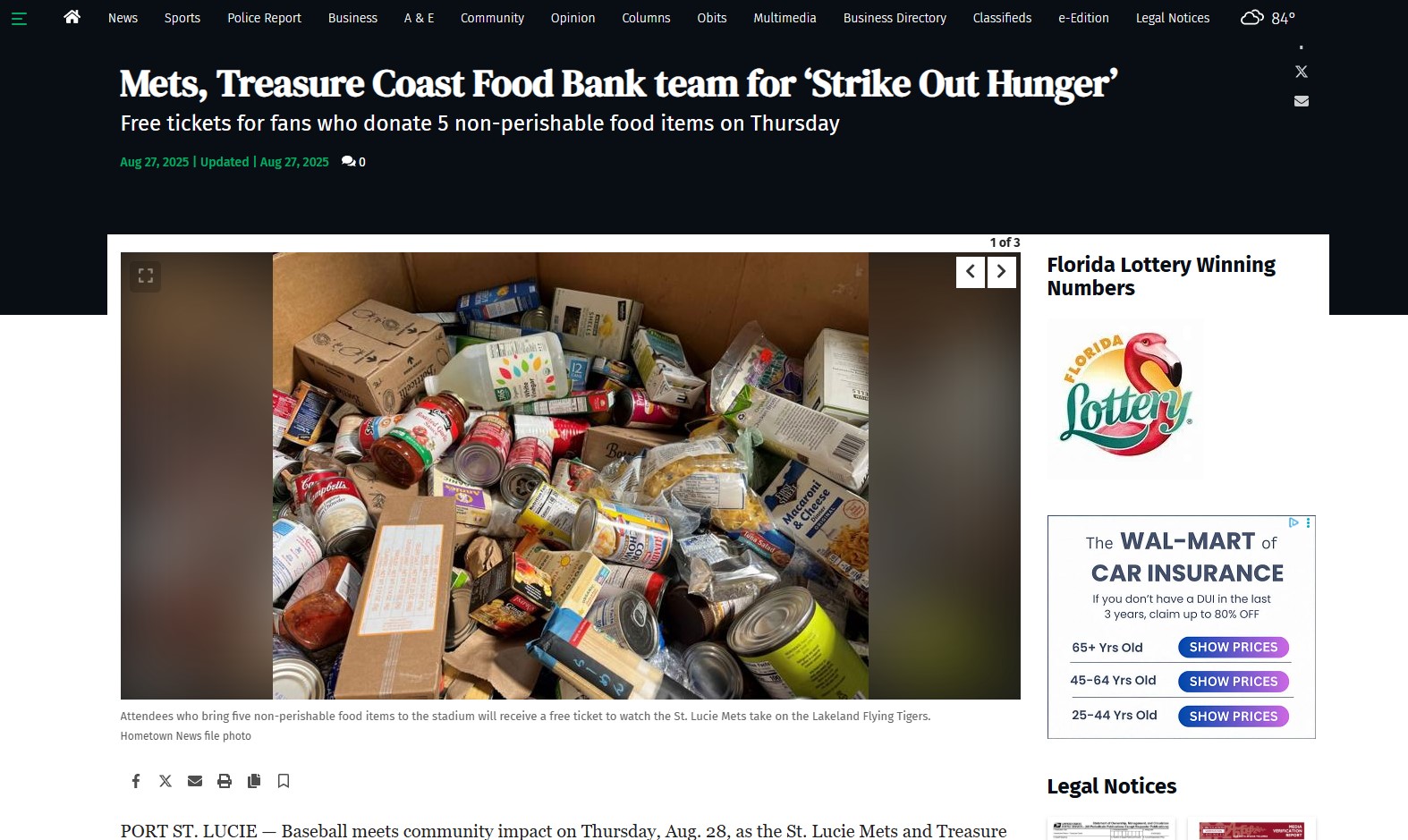Save the article with the bookmark icon
Screen dimensions: 1408x840
click(284, 781)
